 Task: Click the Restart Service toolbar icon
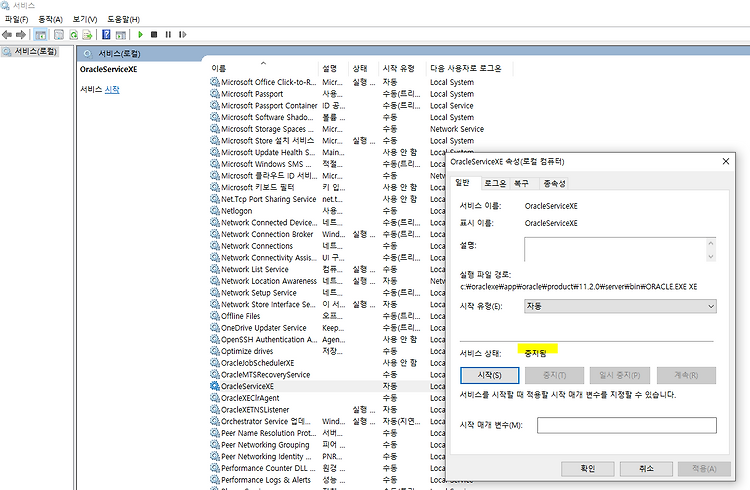[182, 34]
